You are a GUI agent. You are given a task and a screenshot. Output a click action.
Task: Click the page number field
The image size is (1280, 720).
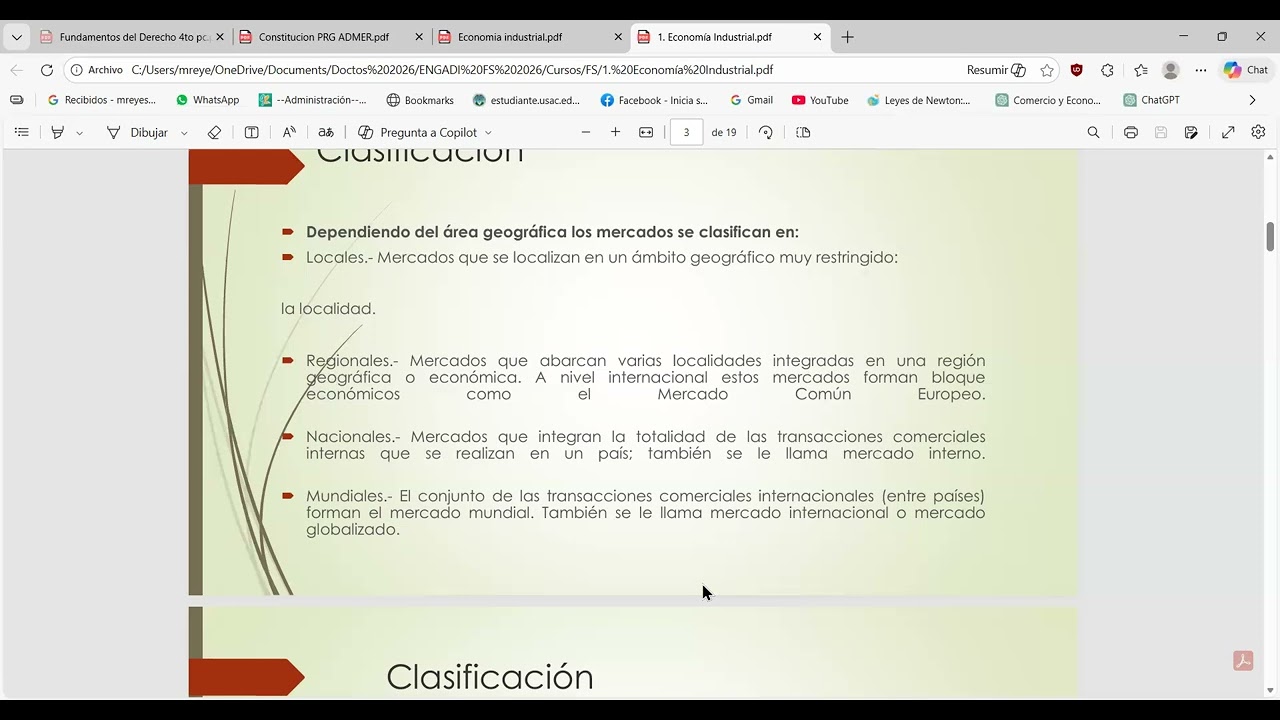[686, 132]
